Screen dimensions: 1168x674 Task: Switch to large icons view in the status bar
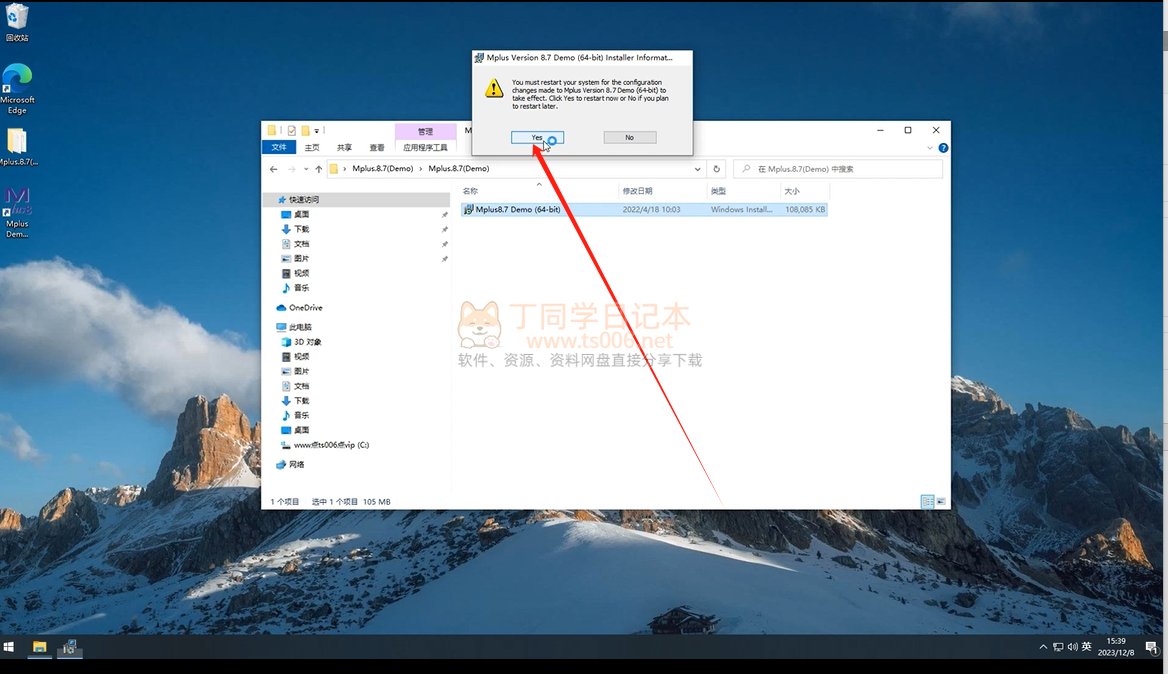click(941, 502)
